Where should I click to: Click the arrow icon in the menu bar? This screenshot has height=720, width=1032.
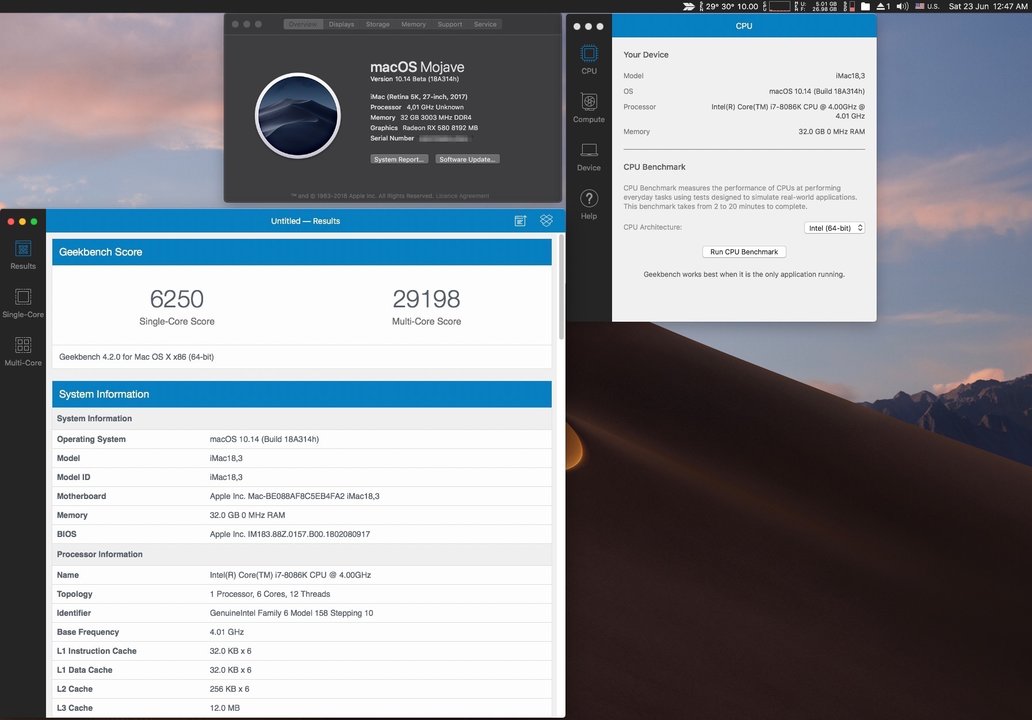pyautogui.click(x=688, y=6)
